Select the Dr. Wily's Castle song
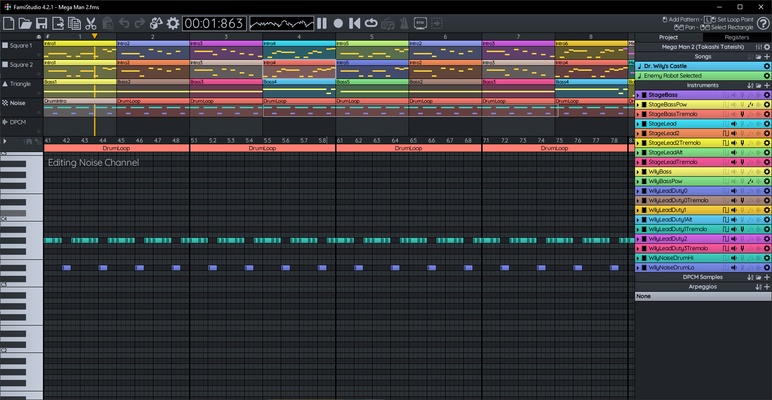 coord(703,66)
